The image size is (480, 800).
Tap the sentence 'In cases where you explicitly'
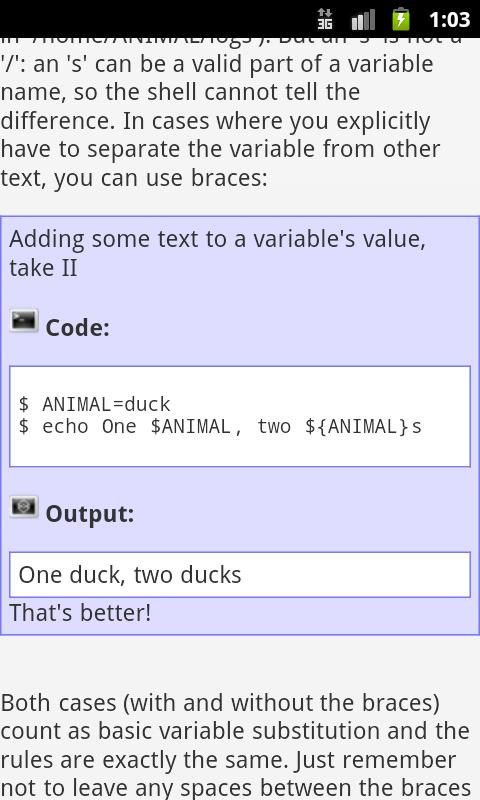point(276,121)
